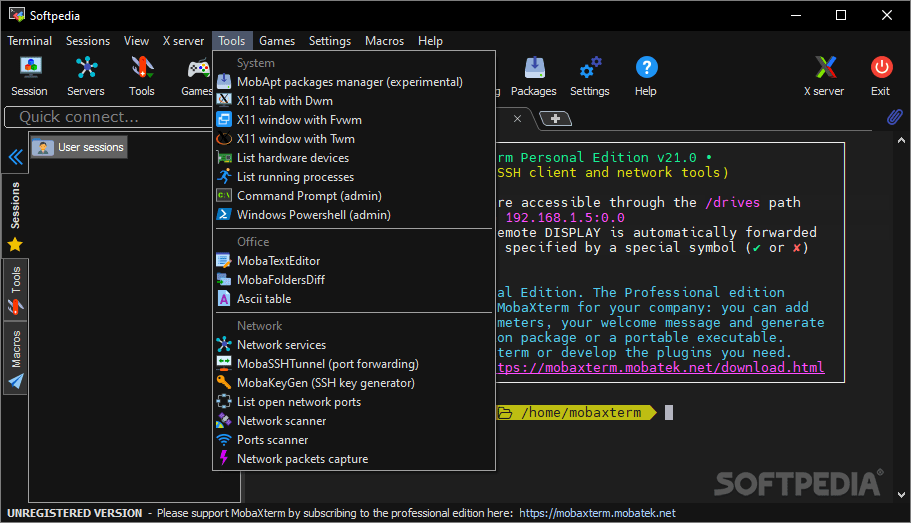The width and height of the screenshot is (911, 523).
Task: Select MobApt packages manager (experimental)
Action: point(354,82)
